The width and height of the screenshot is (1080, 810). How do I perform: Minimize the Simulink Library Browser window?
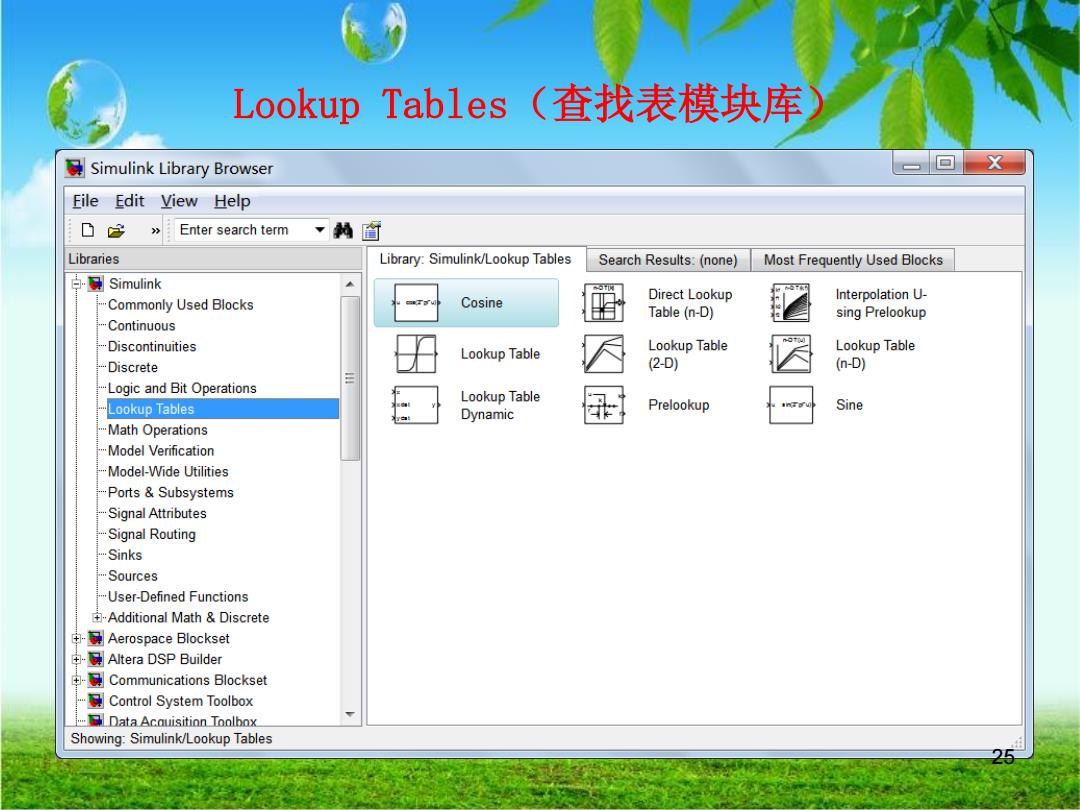[911, 163]
